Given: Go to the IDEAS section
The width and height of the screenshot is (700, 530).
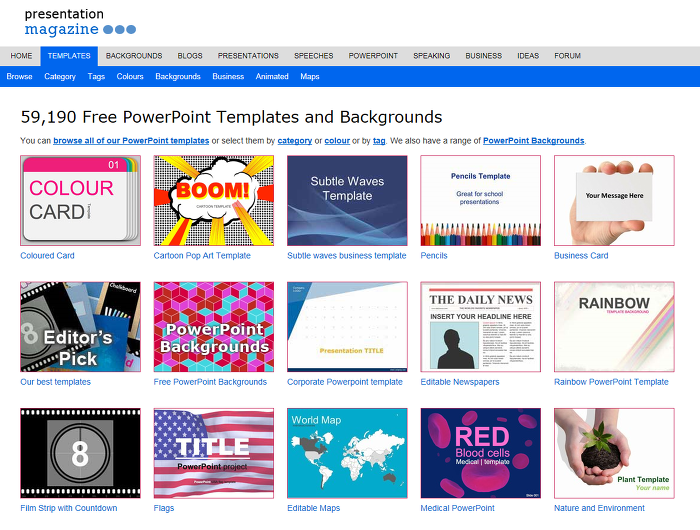Looking at the screenshot, I should pyautogui.click(x=528, y=56).
